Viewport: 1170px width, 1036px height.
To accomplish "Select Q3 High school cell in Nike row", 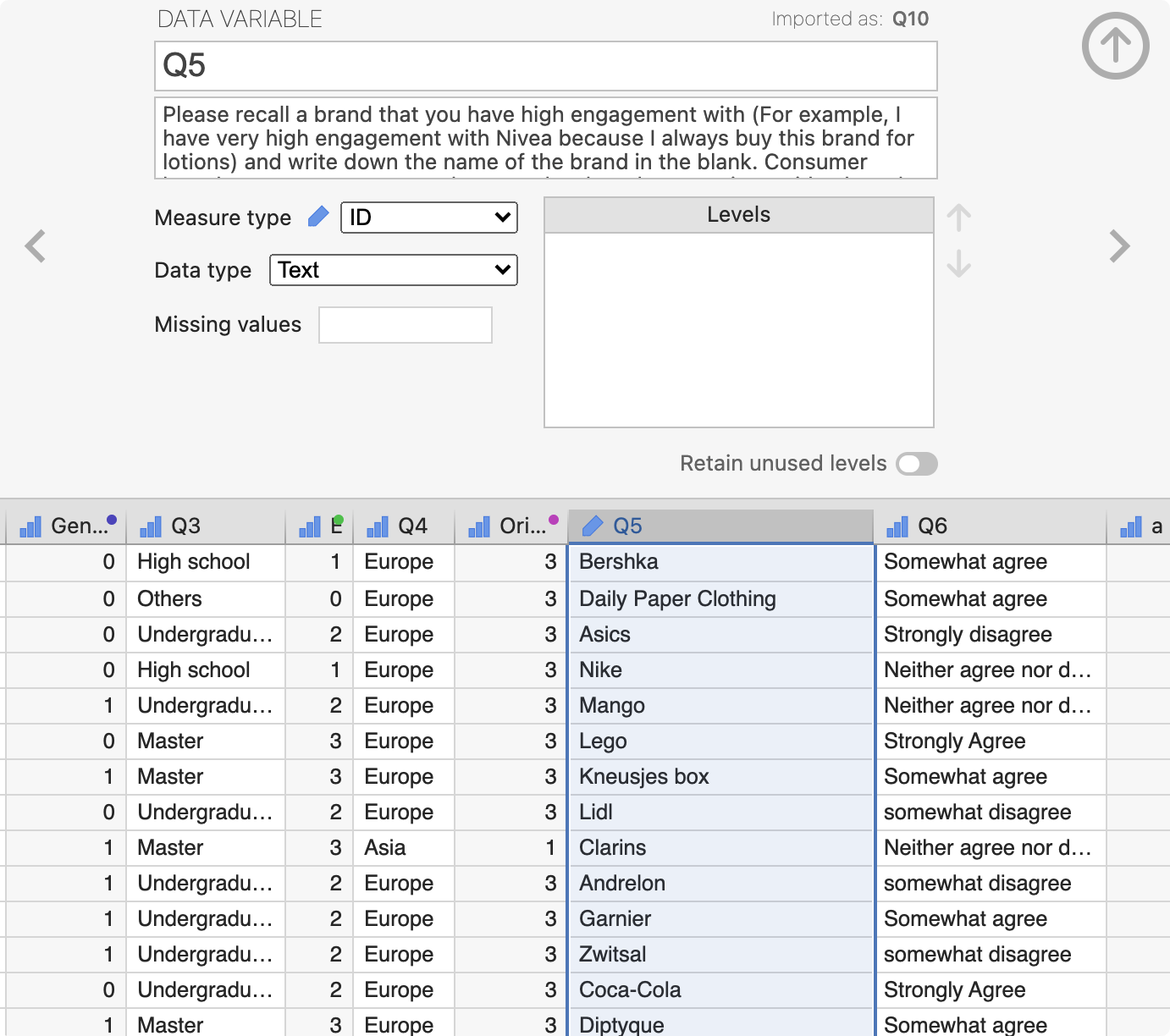I will pyautogui.click(x=206, y=670).
